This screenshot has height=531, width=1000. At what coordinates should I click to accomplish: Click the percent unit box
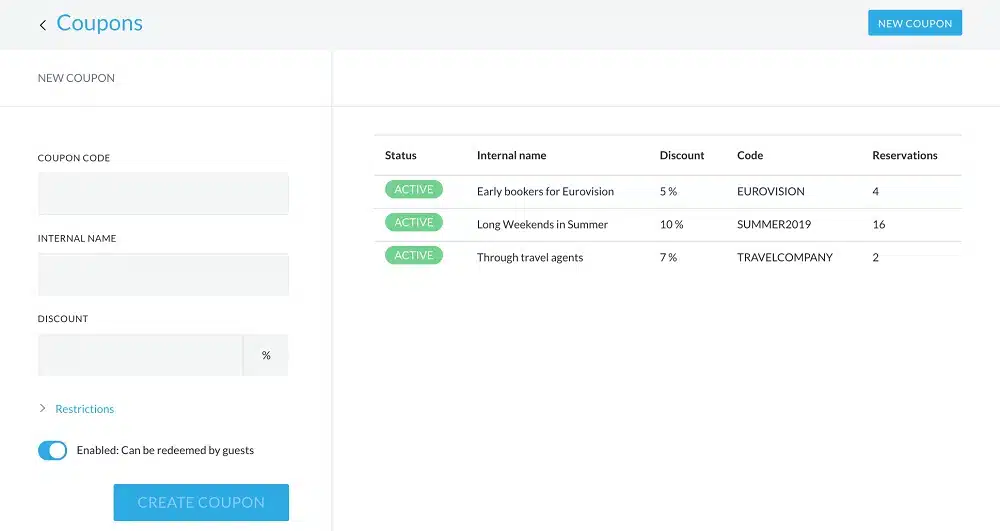coord(266,355)
